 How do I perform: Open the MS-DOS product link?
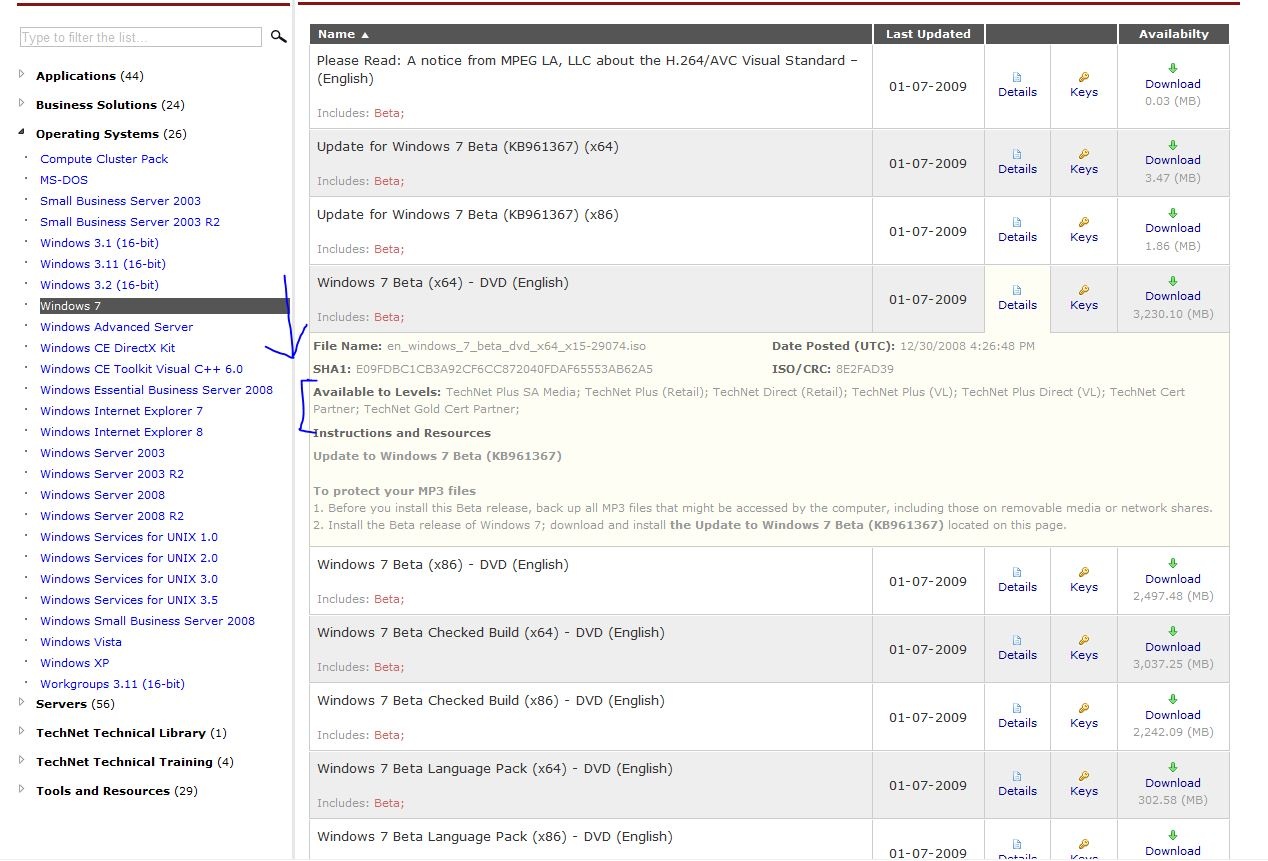coord(64,180)
